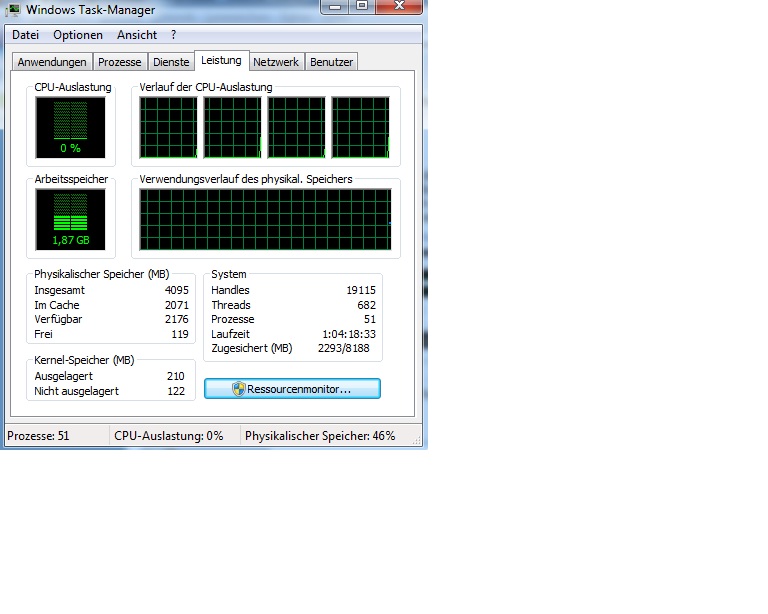768x614 pixels.
Task: Click the third CPU core history graph
Action: (296, 127)
